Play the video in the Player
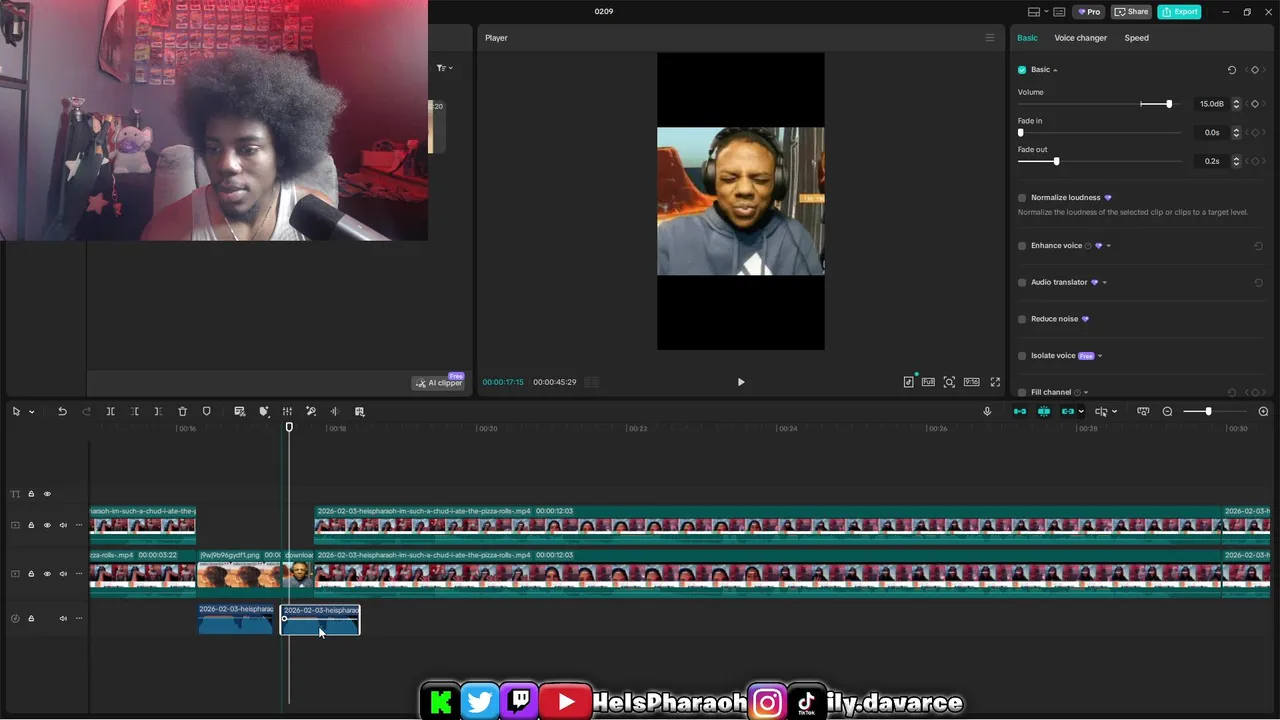Image resolution: width=1280 pixels, height=720 pixels. pyautogui.click(x=741, y=382)
